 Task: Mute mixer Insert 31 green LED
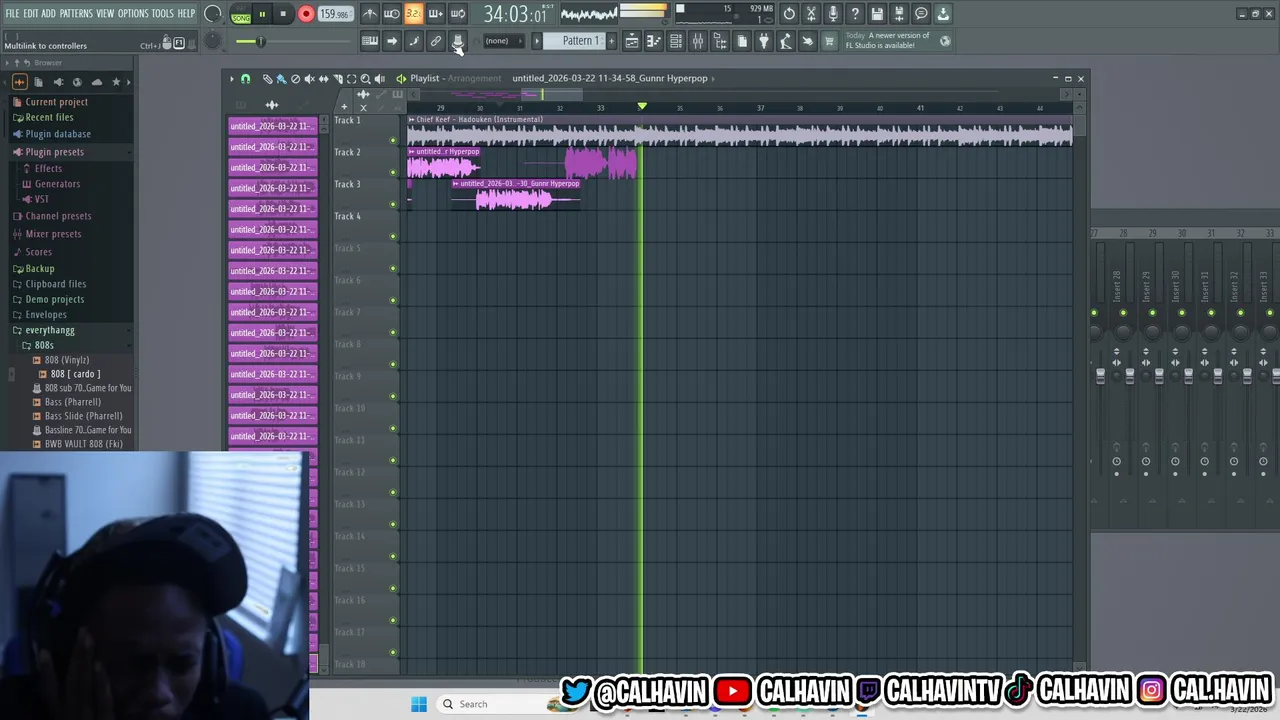click(1211, 313)
